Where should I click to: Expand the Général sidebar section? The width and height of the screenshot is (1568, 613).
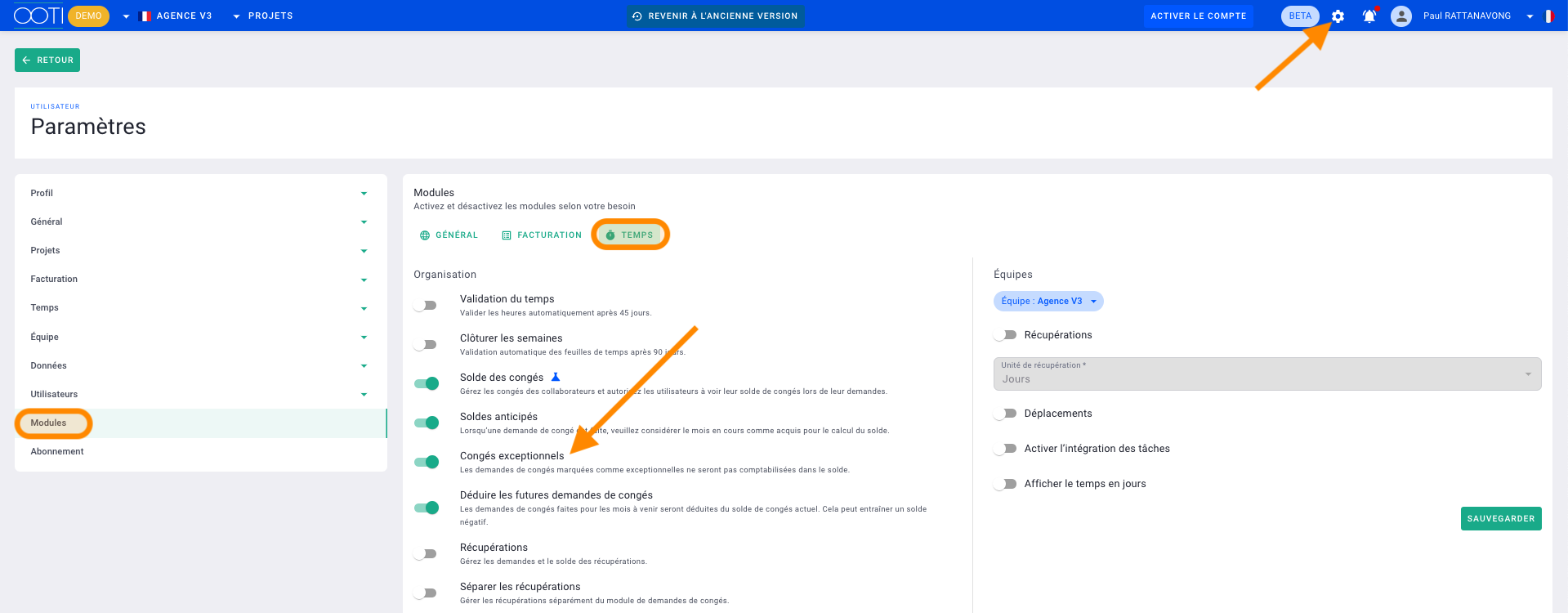pos(200,221)
